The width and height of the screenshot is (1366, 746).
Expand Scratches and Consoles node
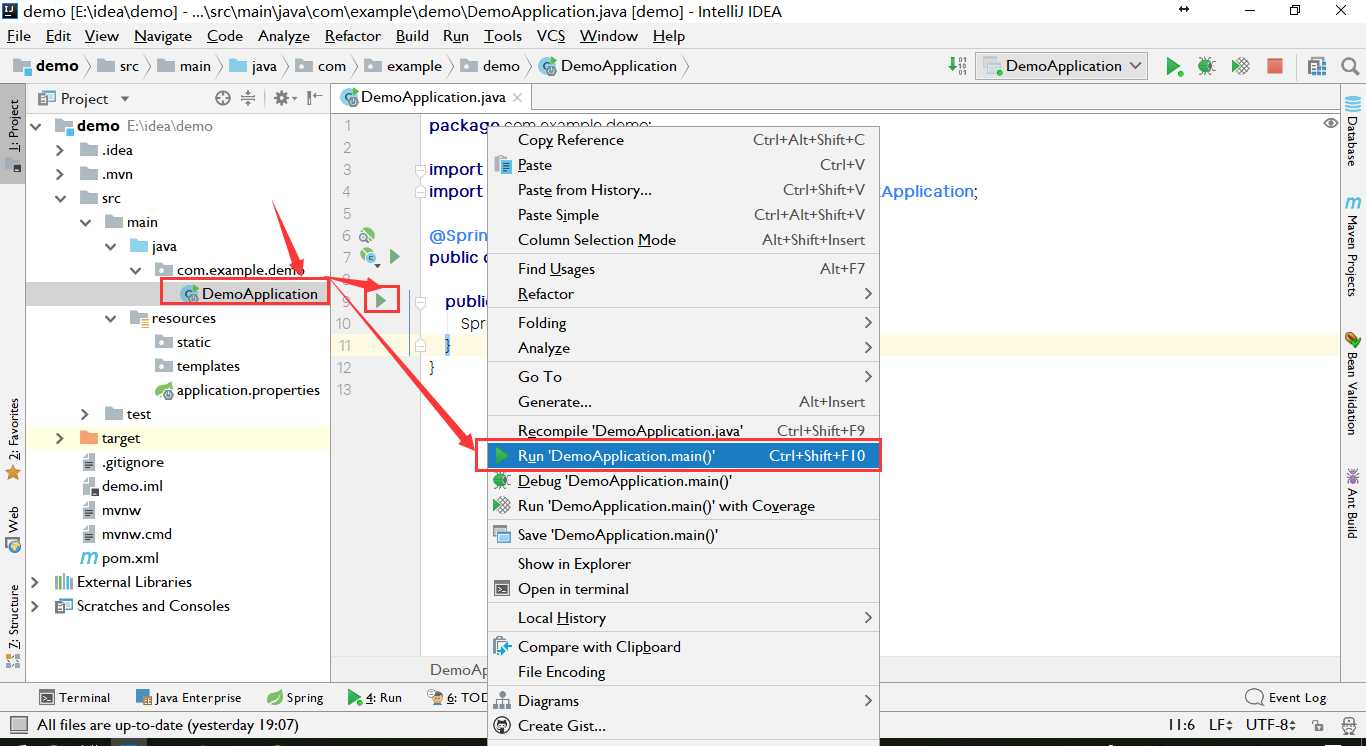35,606
